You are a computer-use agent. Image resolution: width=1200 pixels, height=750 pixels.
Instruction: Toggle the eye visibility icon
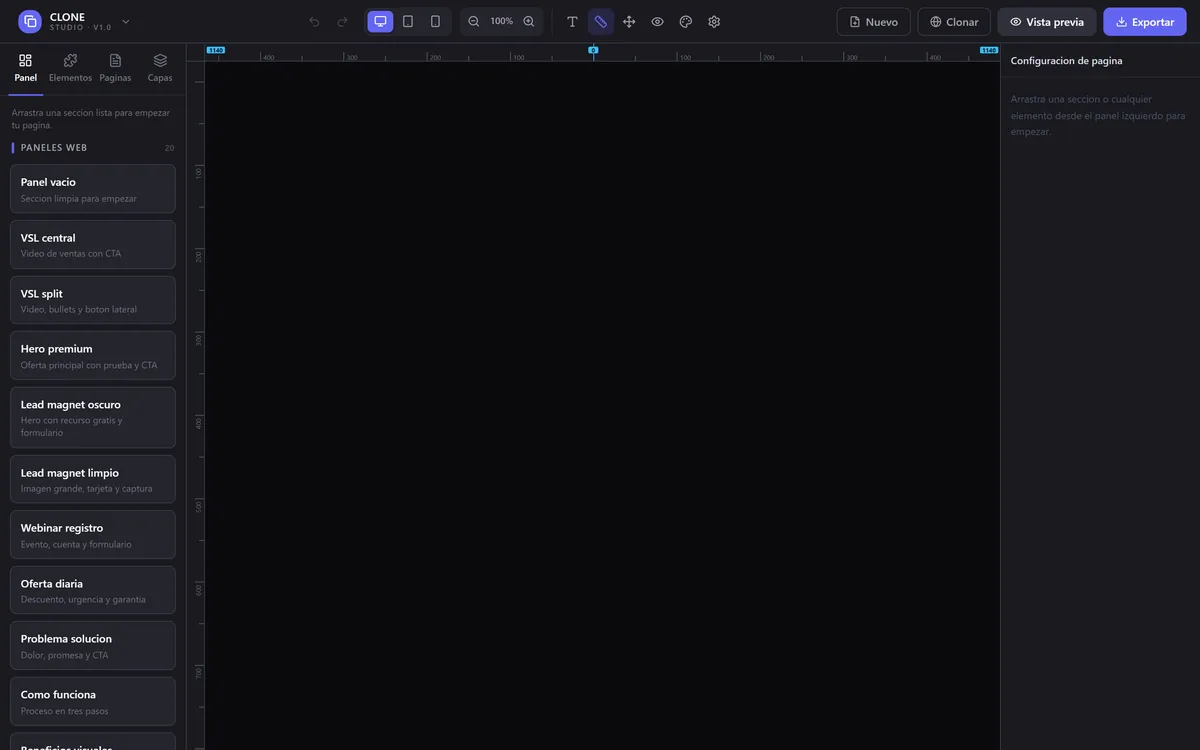click(x=657, y=22)
